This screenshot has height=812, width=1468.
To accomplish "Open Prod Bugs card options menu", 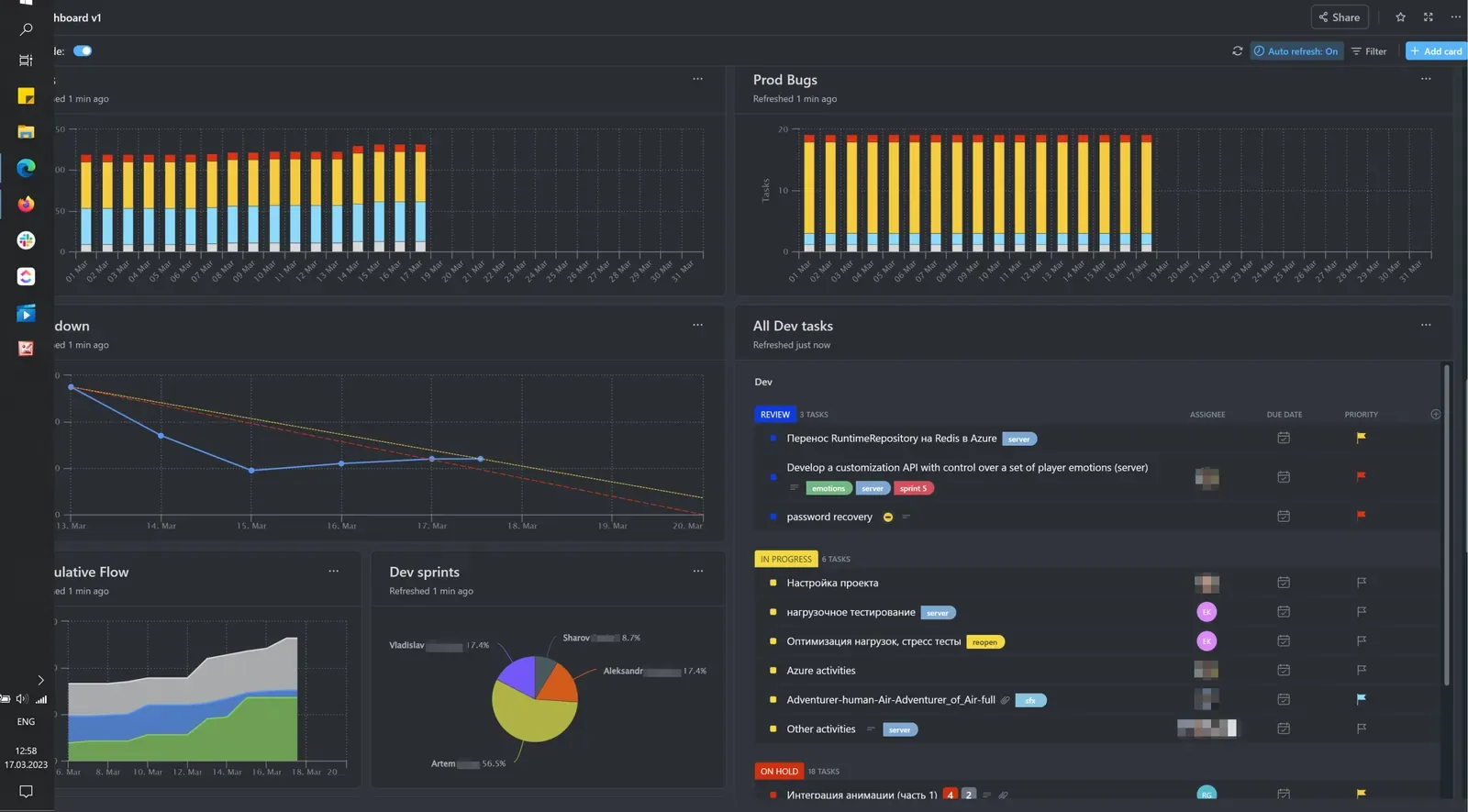I will (1426, 79).
